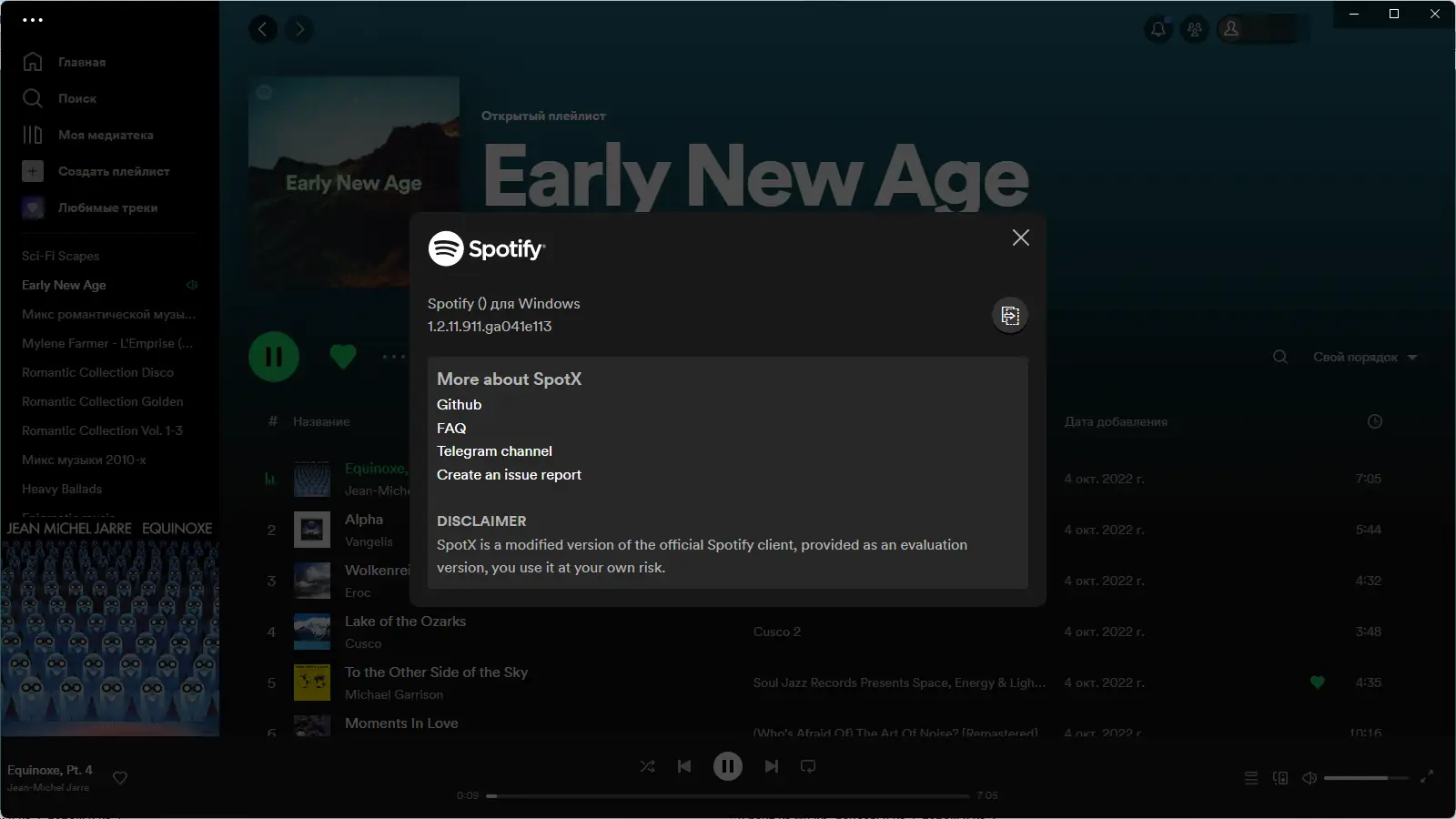This screenshot has height=819, width=1456.
Task: Open duration column clock menu
Action: [x=1374, y=421]
